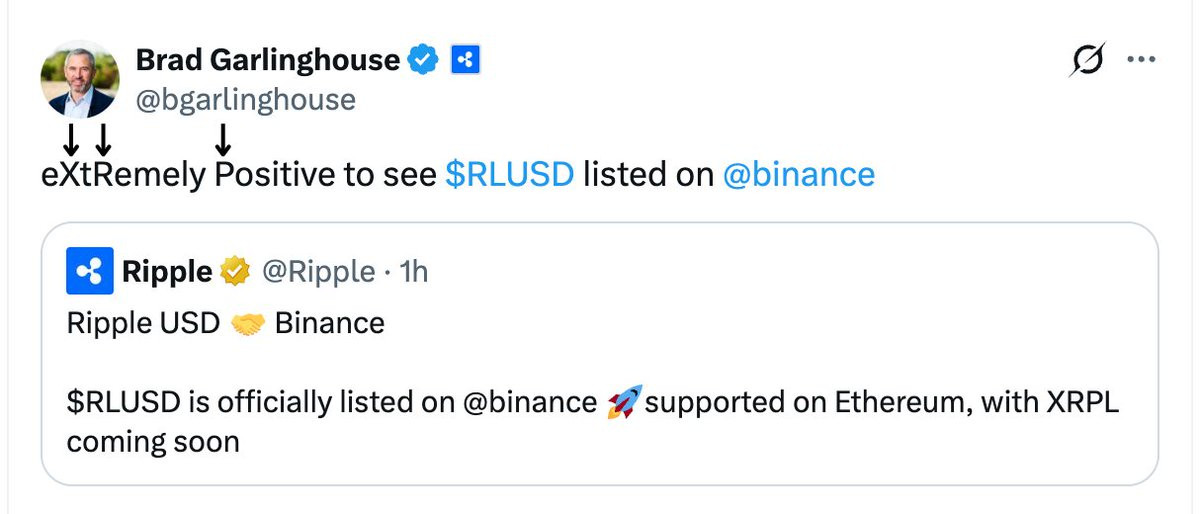Click the "coming soon" line in quoted post

coord(152,441)
